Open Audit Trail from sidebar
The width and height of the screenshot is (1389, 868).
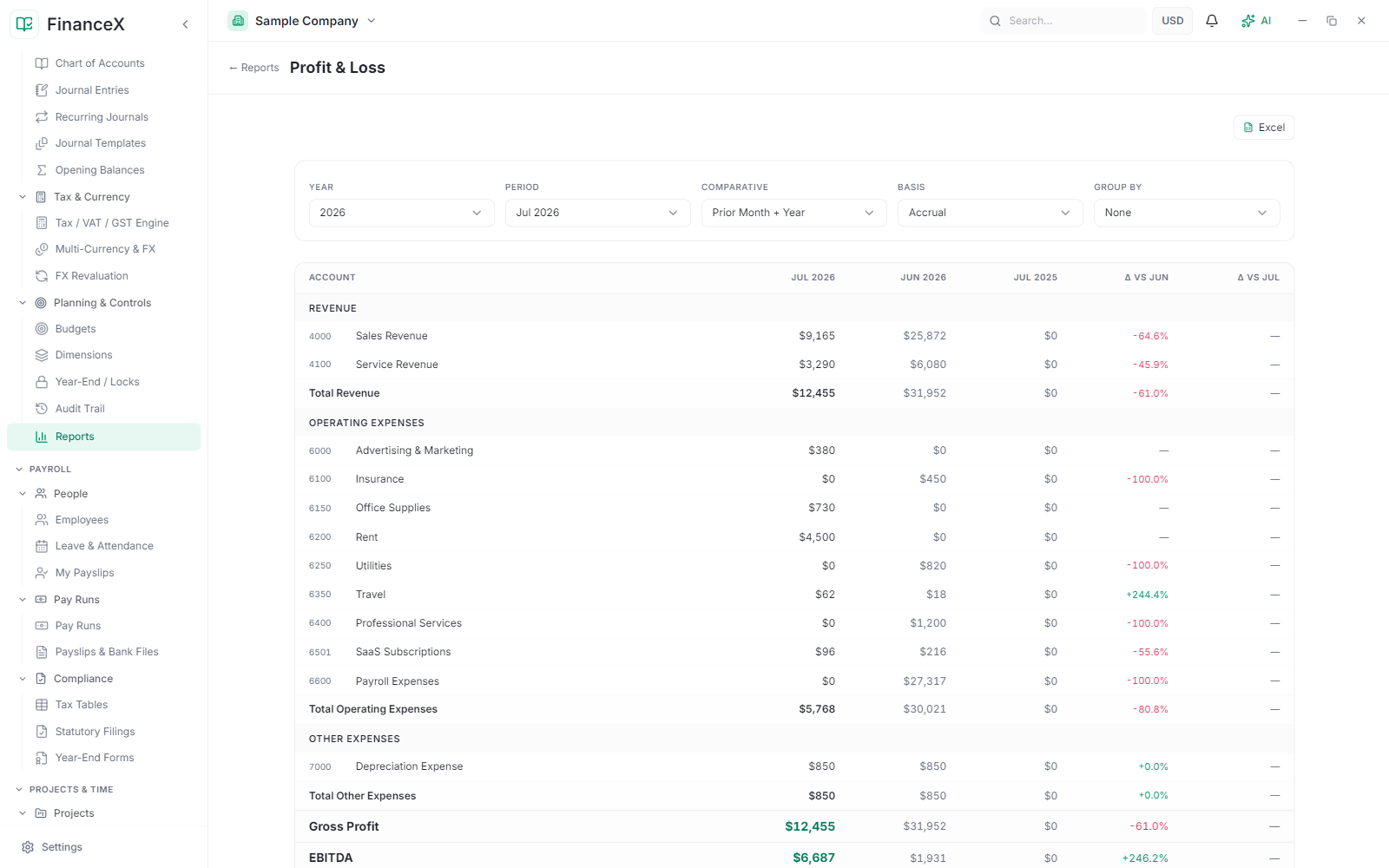[x=80, y=409]
